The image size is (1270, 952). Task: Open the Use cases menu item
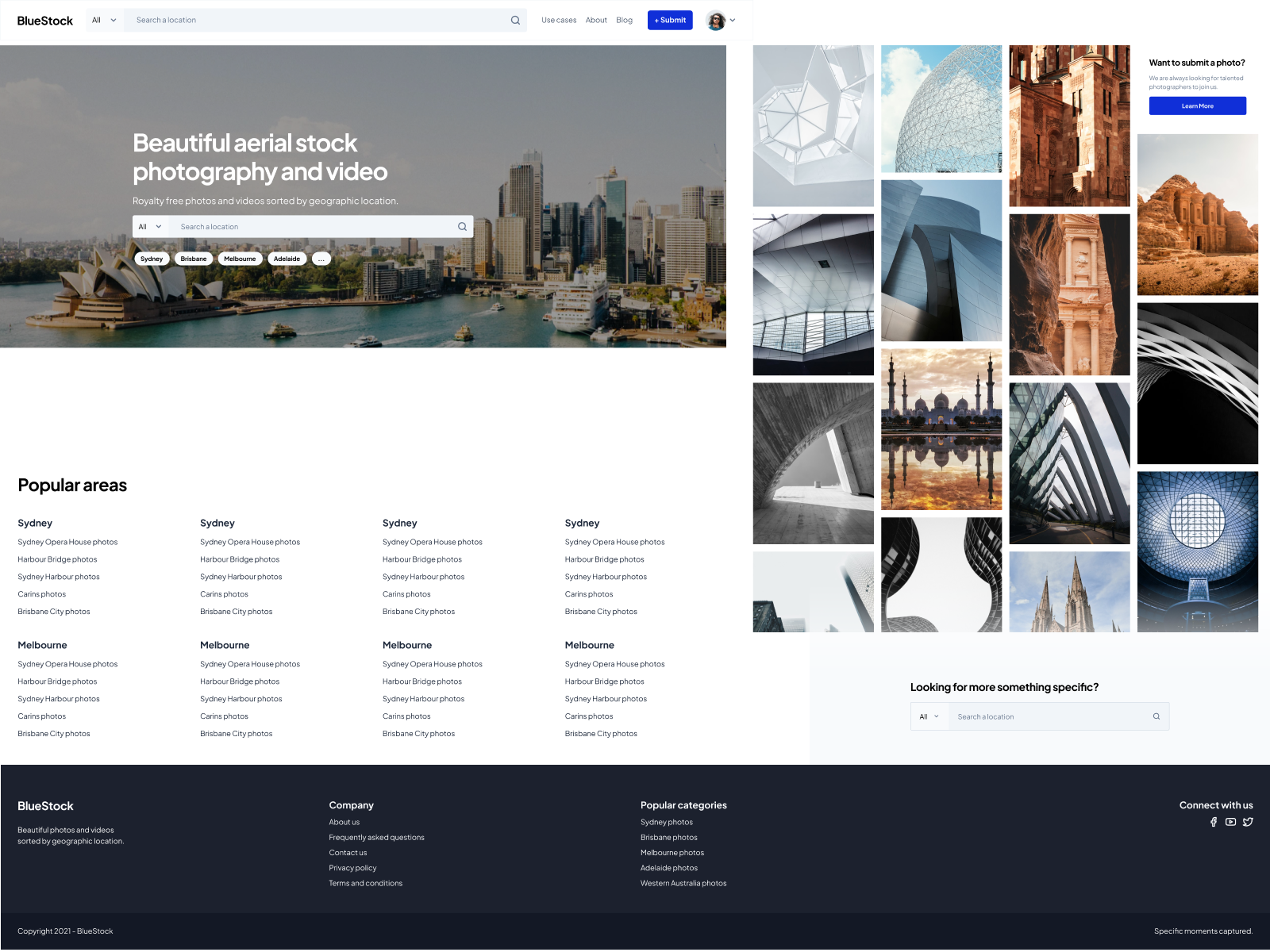point(559,21)
